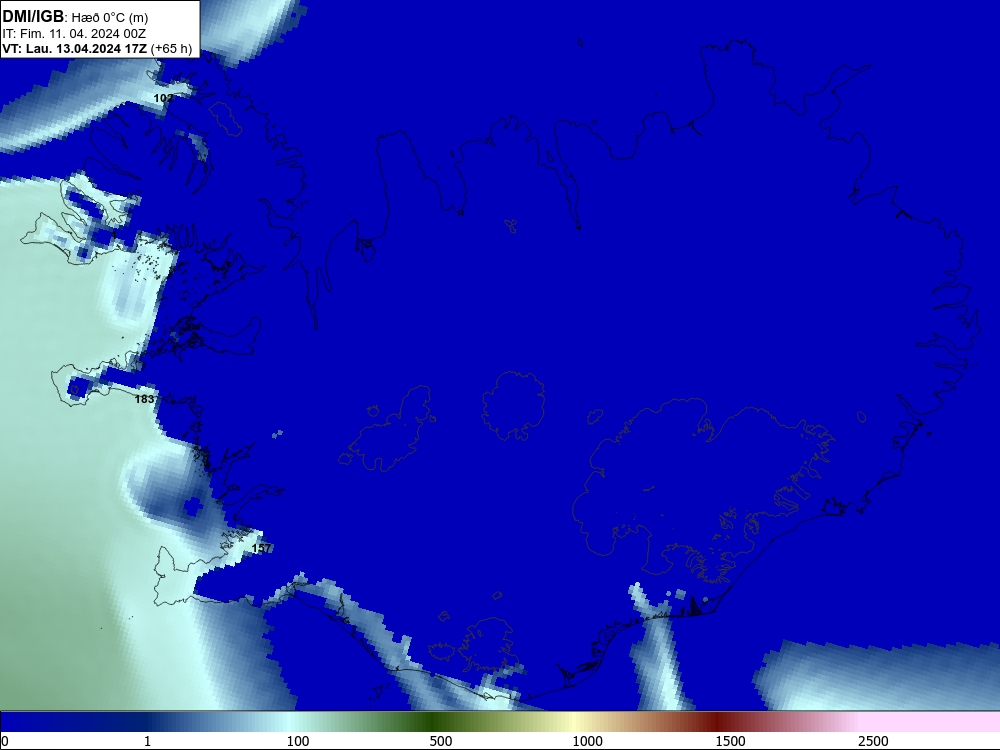Click the 'VT: Lau. 13.04.2024 17Z' line
Viewport: 1000px width, 750px height.
click(x=75, y=49)
